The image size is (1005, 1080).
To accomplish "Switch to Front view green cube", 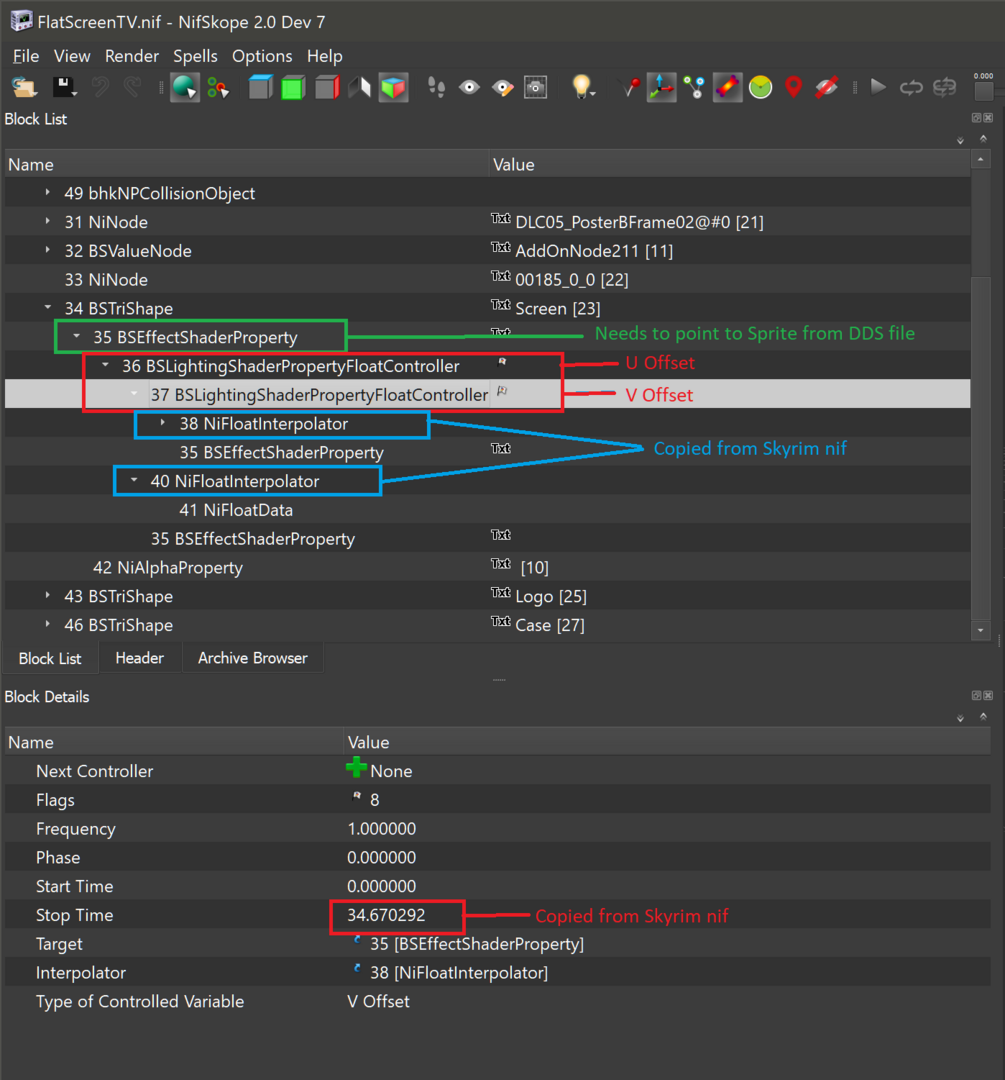I will click(x=293, y=87).
